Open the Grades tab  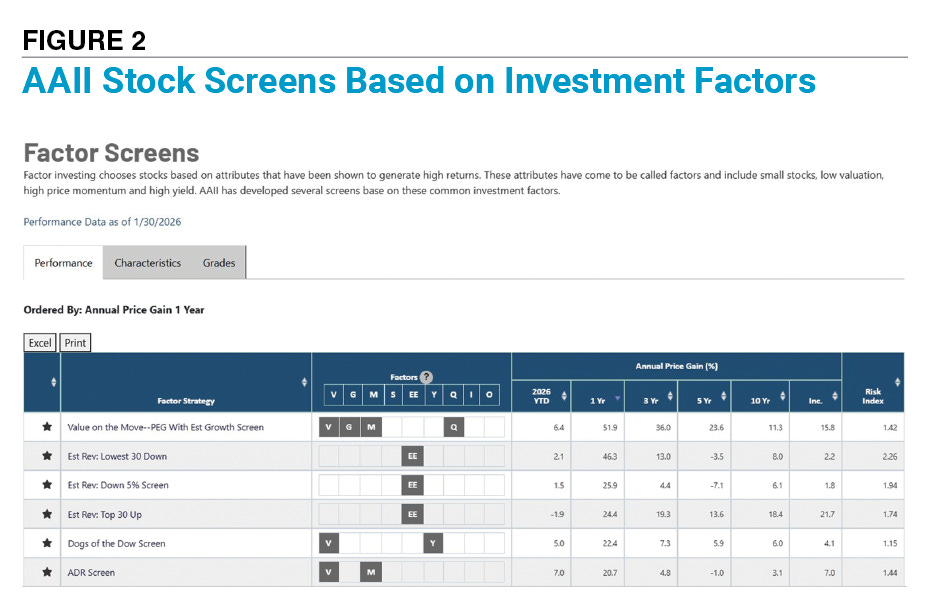coord(218,263)
